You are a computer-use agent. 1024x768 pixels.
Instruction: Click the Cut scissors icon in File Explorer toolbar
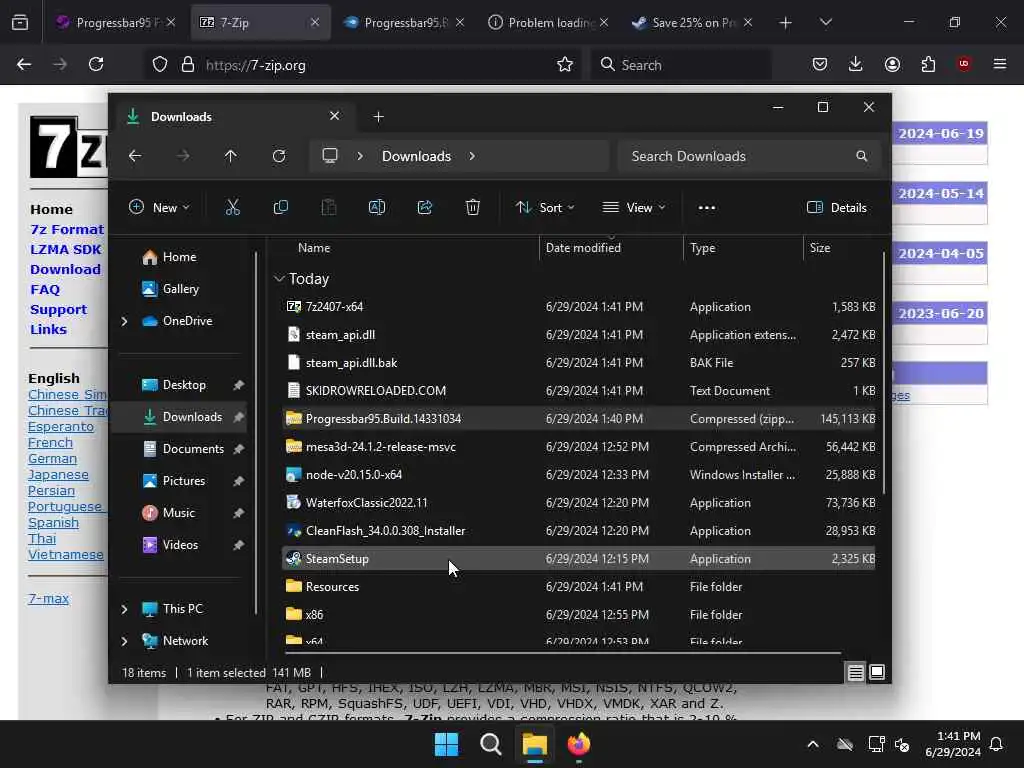pos(232,208)
